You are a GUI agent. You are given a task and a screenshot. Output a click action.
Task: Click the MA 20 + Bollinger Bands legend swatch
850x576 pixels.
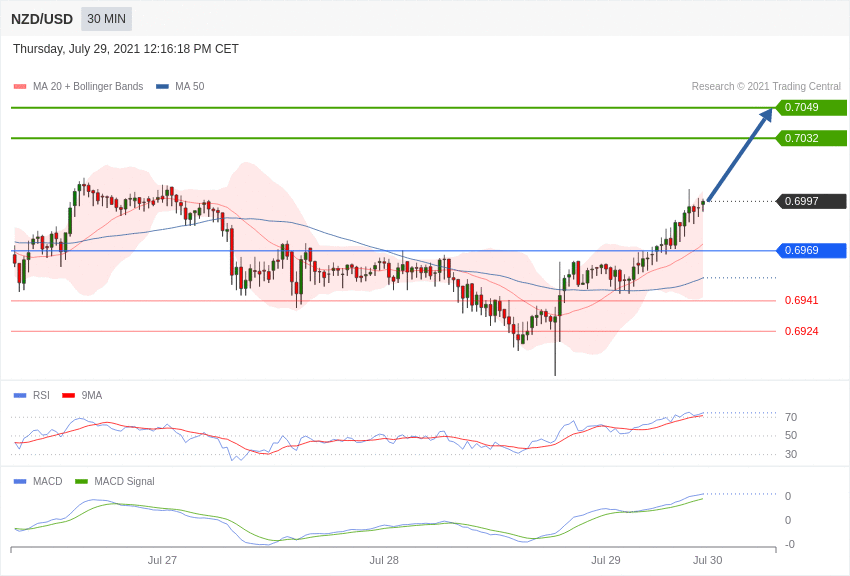[x=20, y=87]
